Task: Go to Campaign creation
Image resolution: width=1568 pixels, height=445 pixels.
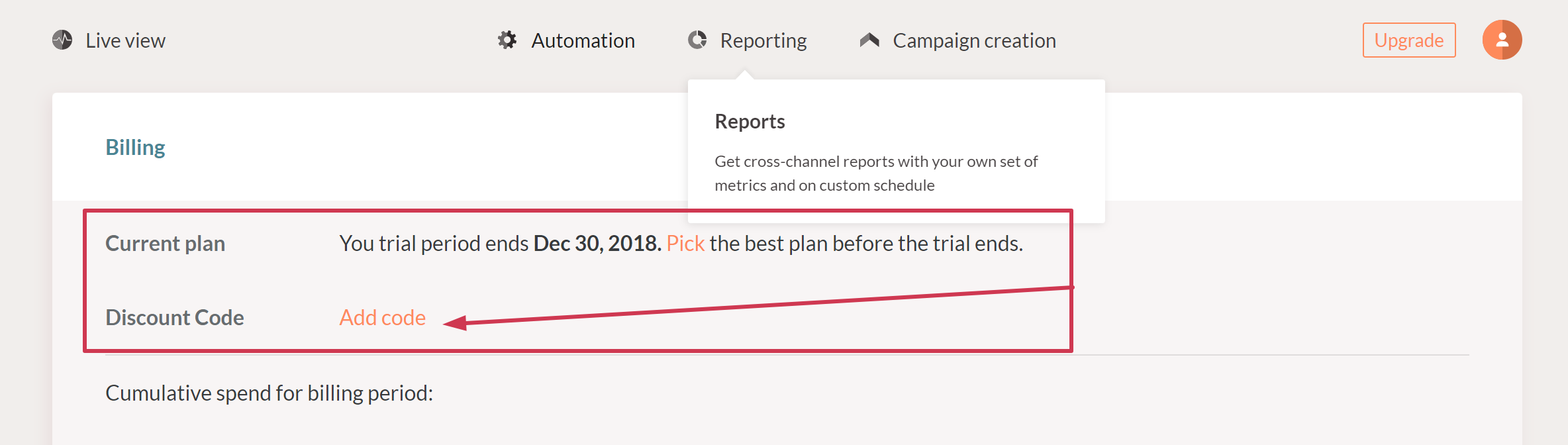Action: [974, 40]
